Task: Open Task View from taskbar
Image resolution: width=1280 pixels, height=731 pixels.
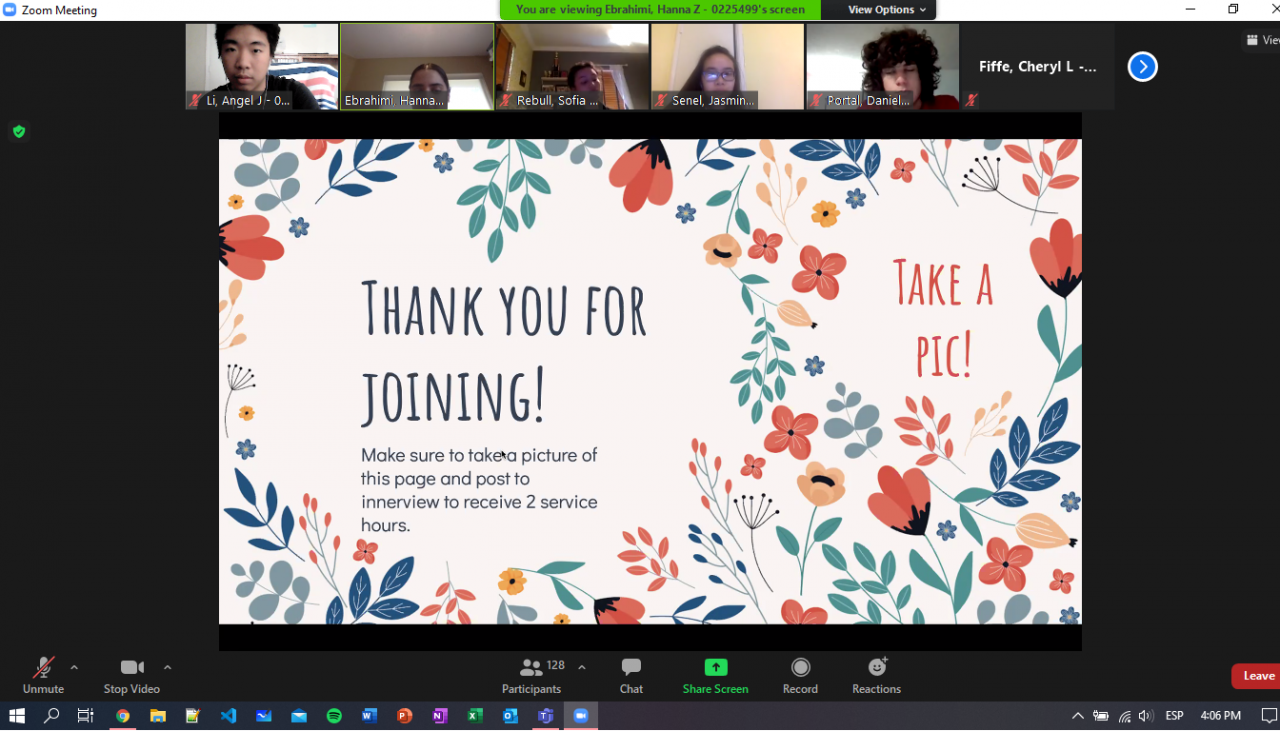Action: (86, 716)
